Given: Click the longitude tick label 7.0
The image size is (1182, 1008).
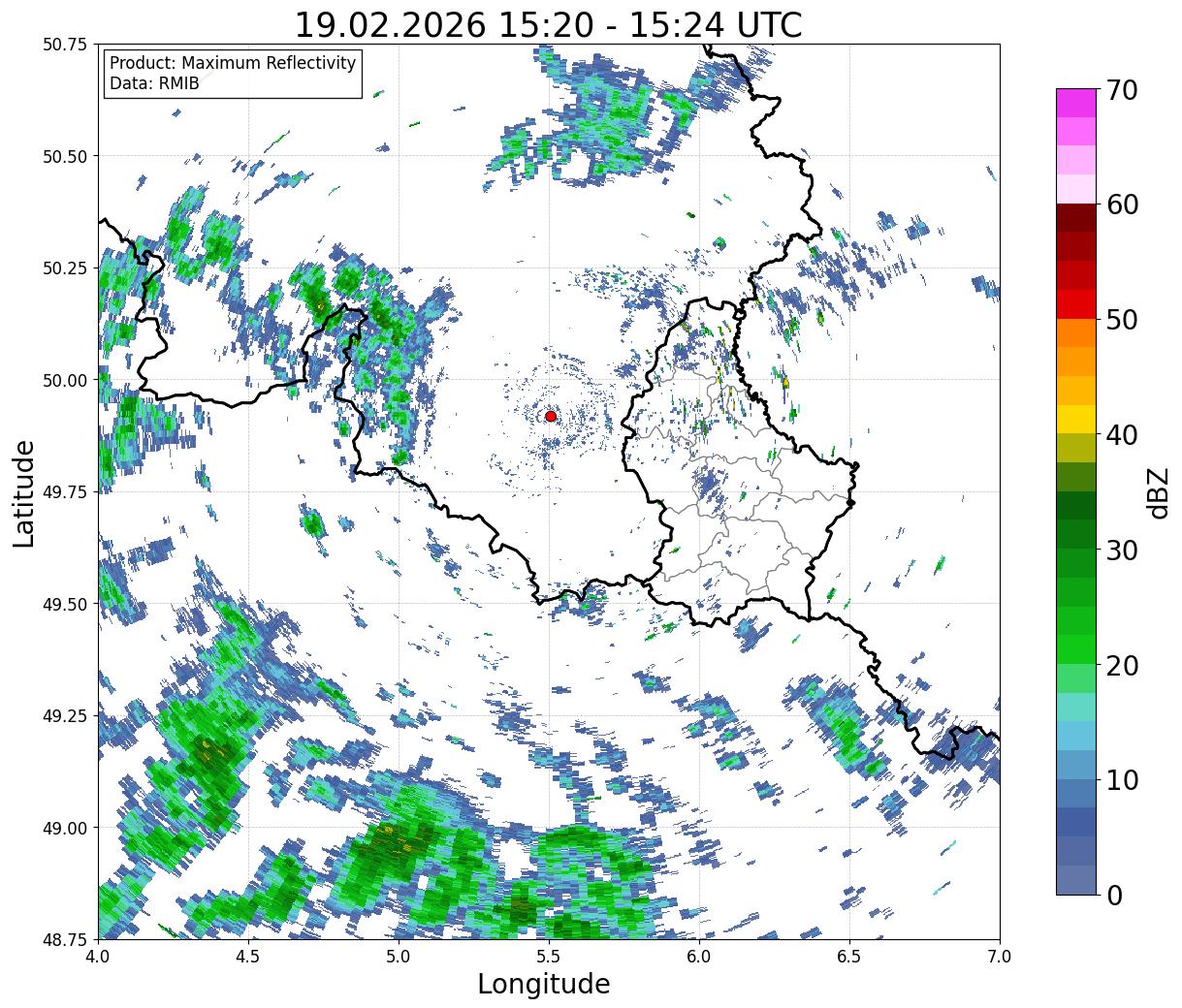Looking at the screenshot, I should [x=1000, y=956].
